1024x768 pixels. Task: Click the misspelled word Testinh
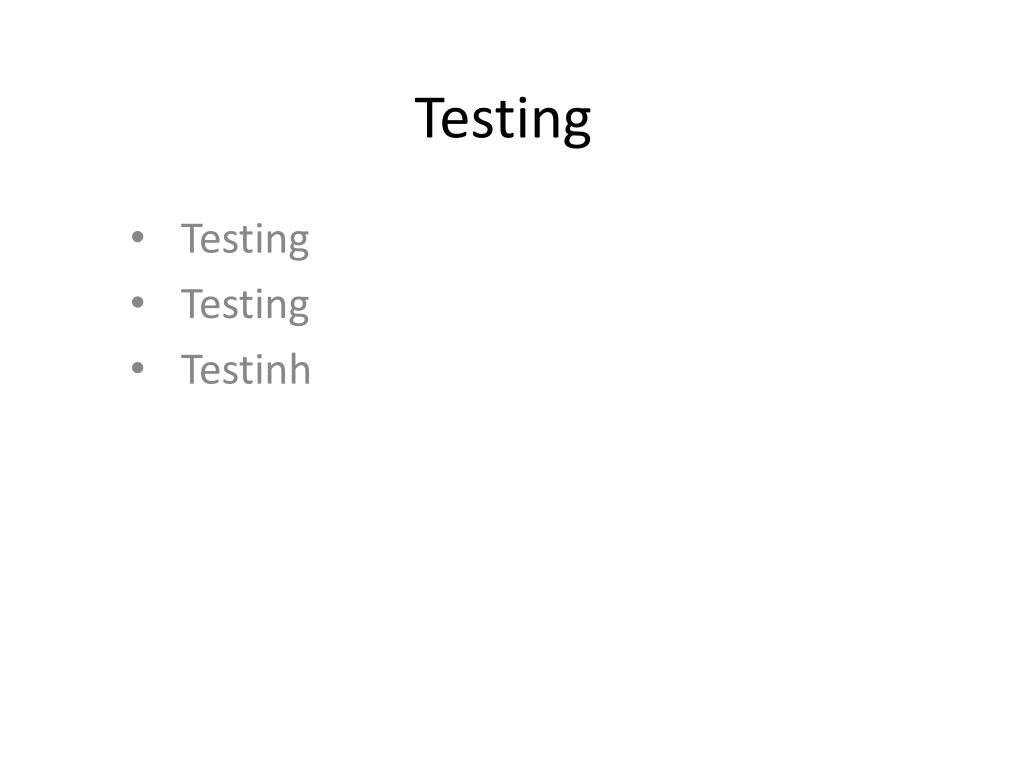pyautogui.click(x=246, y=369)
